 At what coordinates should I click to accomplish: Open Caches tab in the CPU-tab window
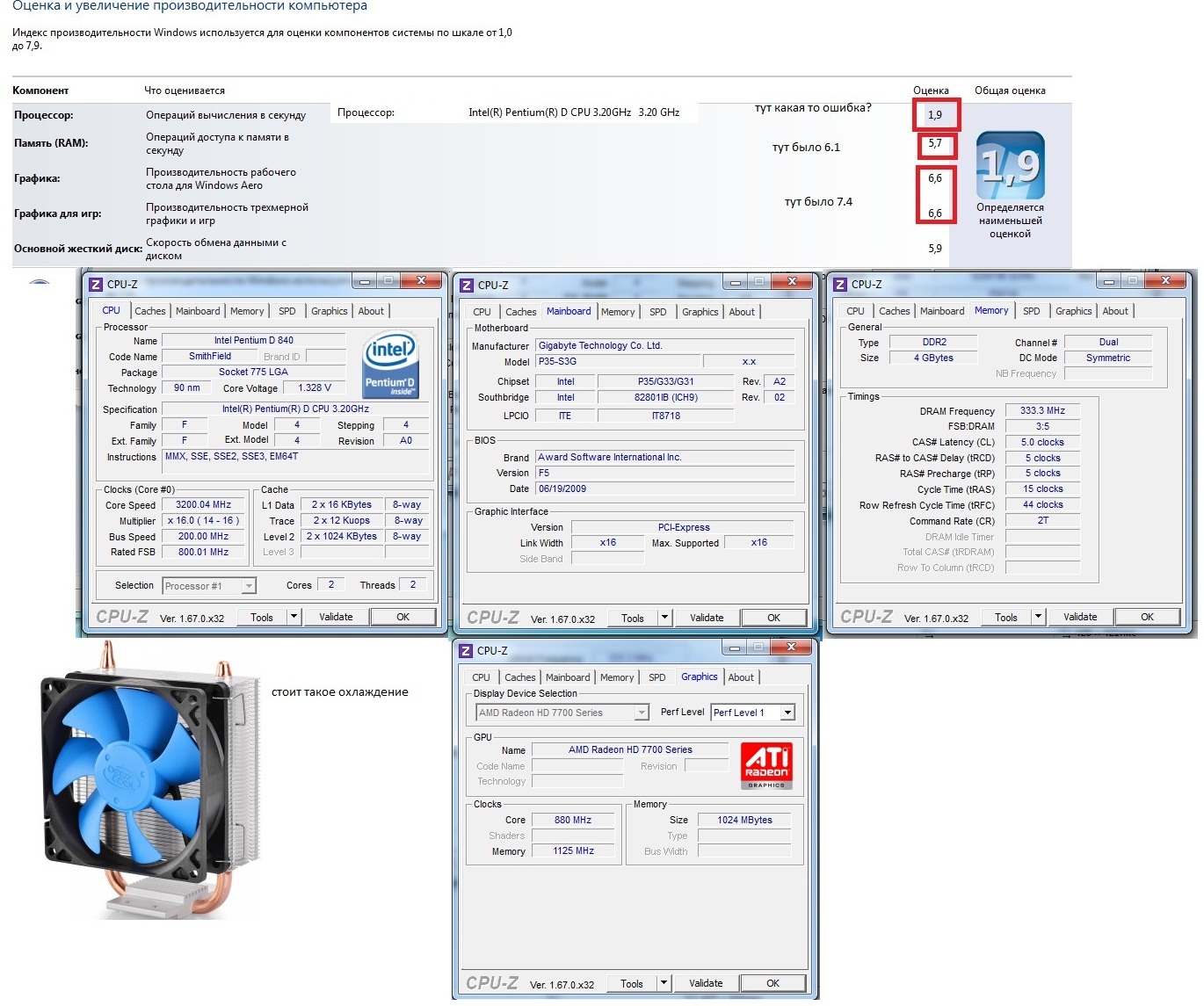[150, 311]
